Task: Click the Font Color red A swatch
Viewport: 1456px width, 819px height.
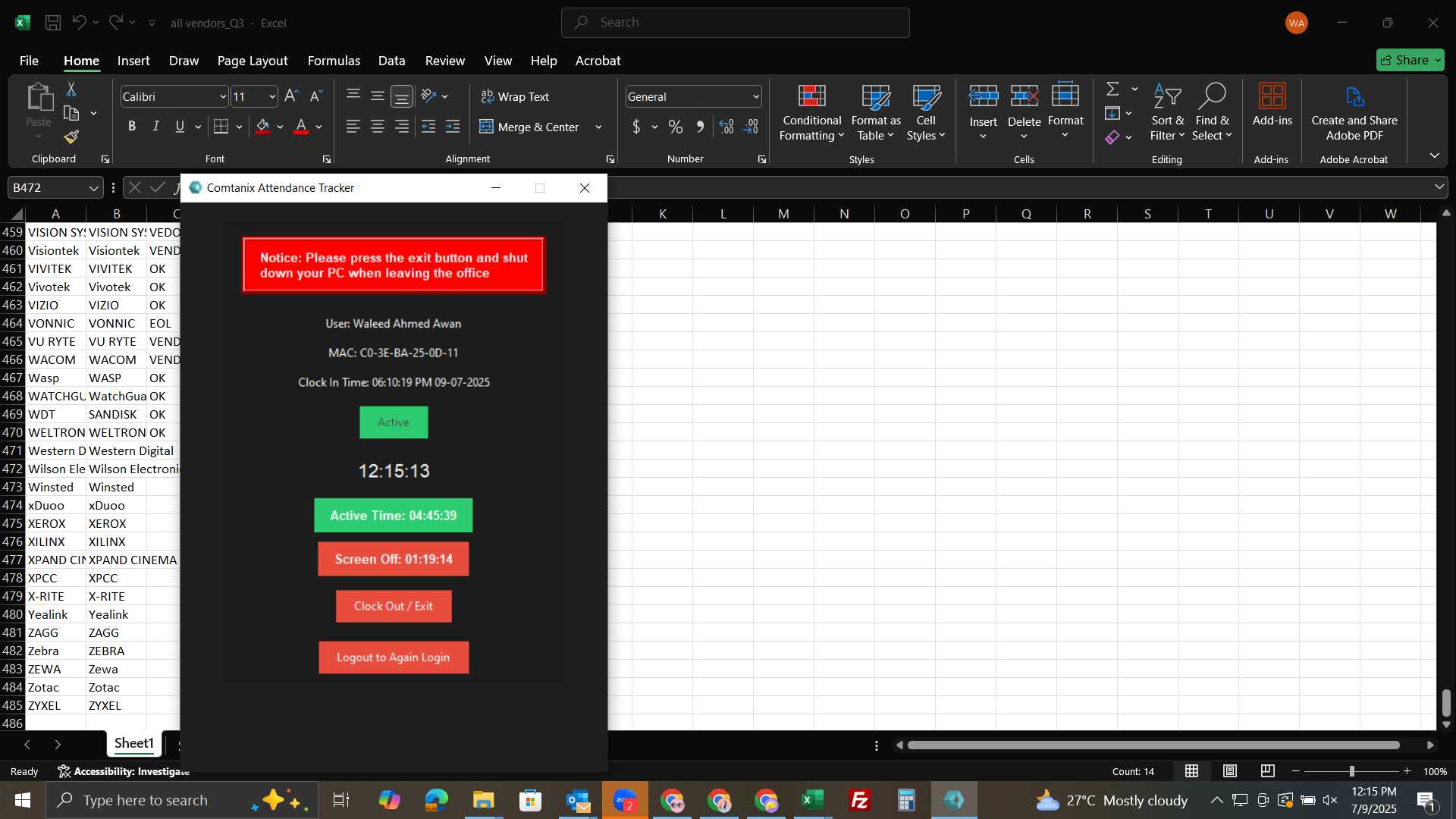Action: (x=301, y=127)
